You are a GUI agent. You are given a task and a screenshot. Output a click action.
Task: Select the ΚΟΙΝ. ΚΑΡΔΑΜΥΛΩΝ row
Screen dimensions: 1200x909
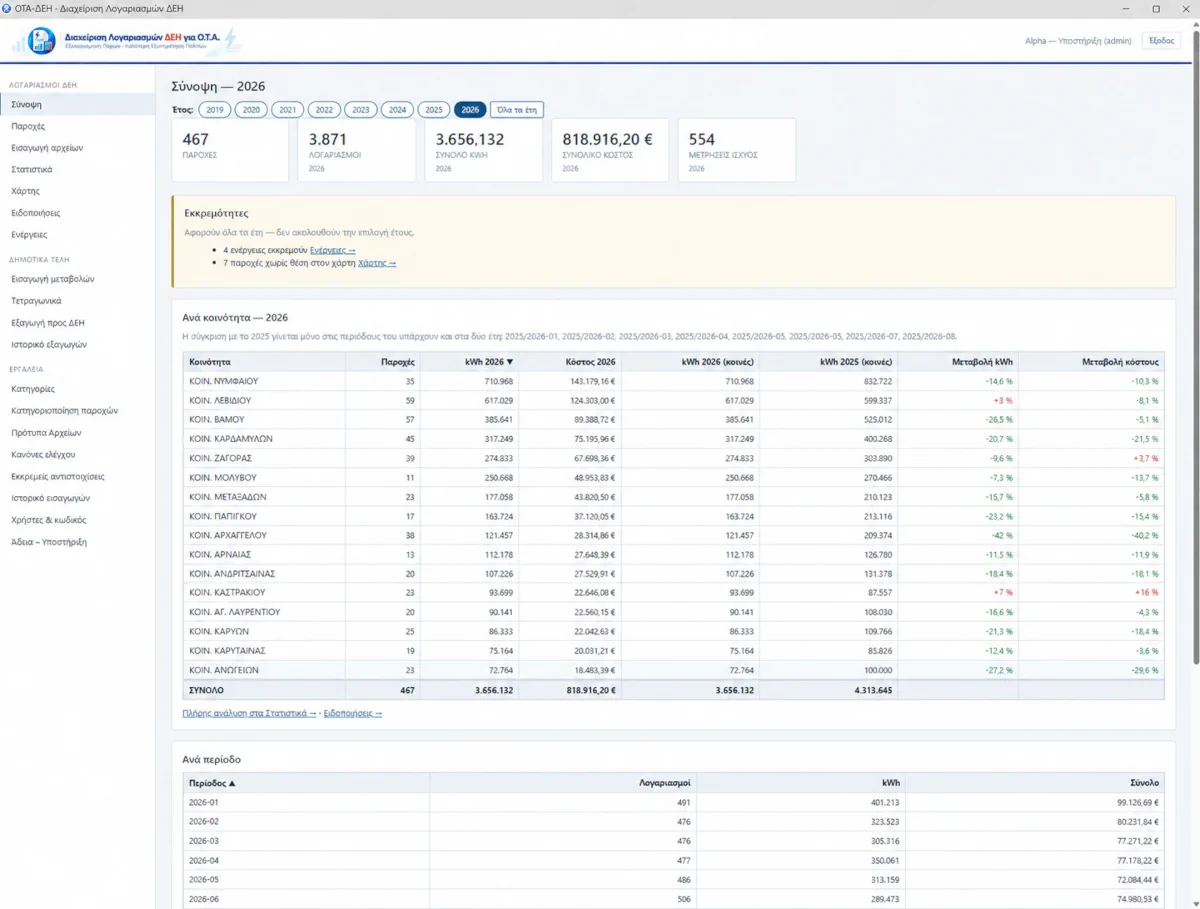tap(673, 439)
